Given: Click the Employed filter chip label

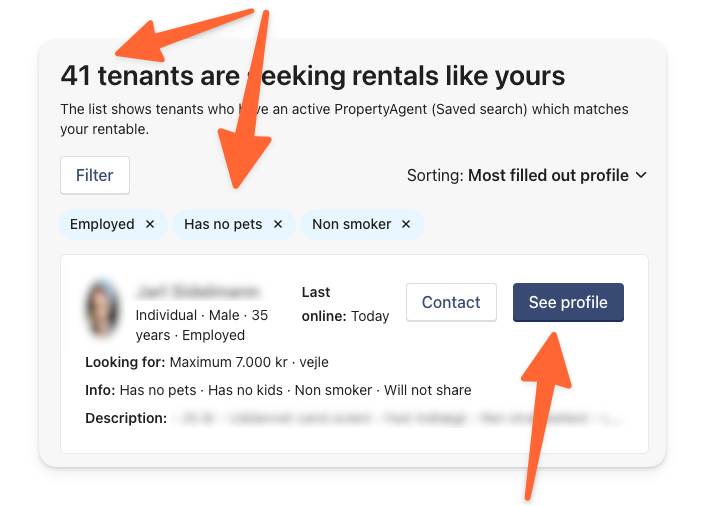Looking at the screenshot, I should click(102, 224).
